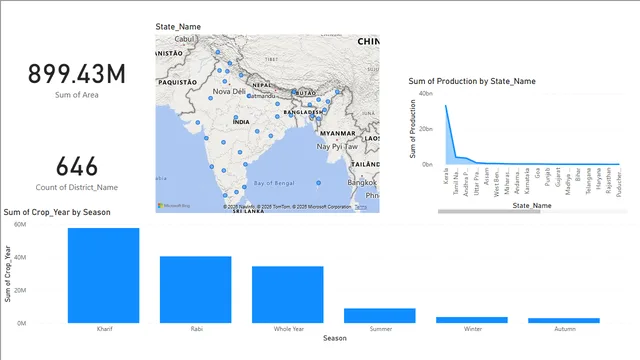The image size is (640, 360).
Task: Click the State_Name axis title below production chart
Action: tap(532, 205)
